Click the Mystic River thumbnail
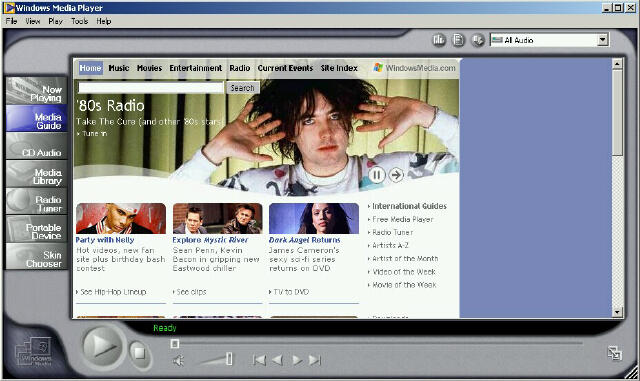640x381 pixels. [217, 218]
